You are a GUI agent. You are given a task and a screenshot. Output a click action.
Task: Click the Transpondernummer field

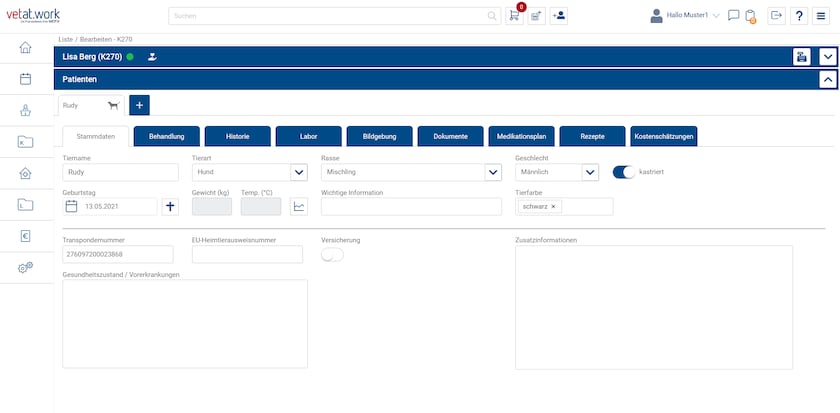pyautogui.click(x=118, y=254)
